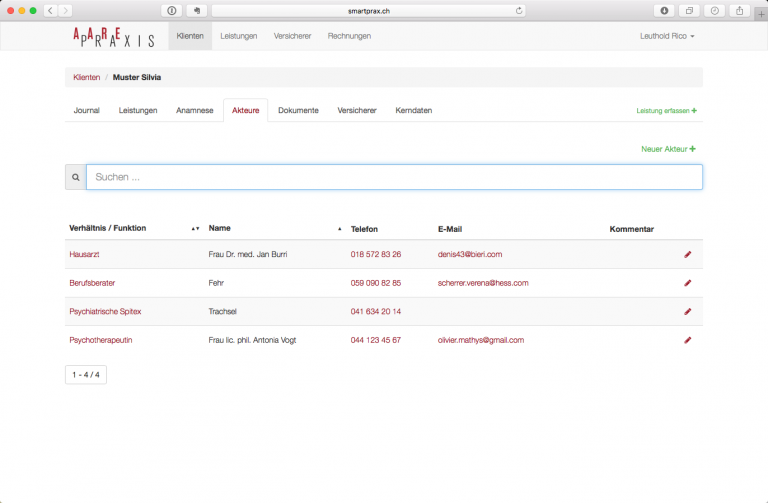Click name Frau lic. phil. Antonia Vogt
The width and height of the screenshot is (768, 503).
point(252,340)
